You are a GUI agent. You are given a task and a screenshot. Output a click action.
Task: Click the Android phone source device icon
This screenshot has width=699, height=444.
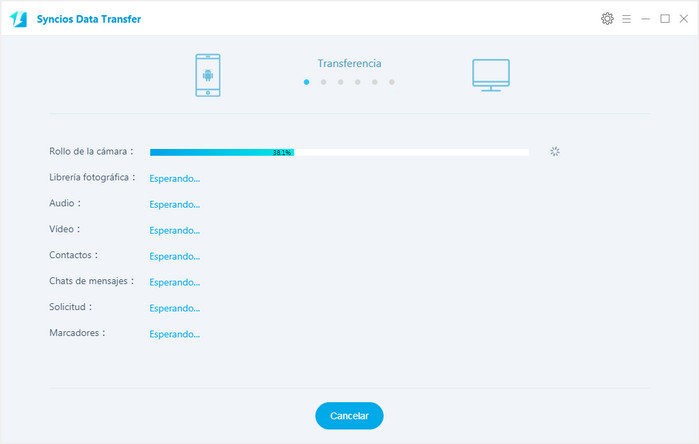click(x=208, y=75)
